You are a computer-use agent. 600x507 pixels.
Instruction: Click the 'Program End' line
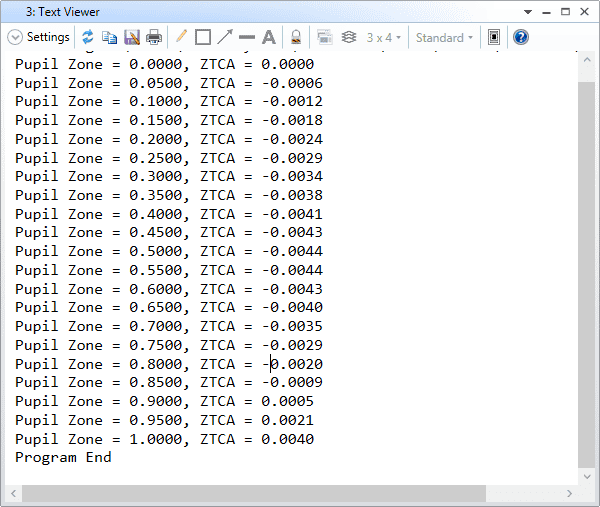click(63, 457)
